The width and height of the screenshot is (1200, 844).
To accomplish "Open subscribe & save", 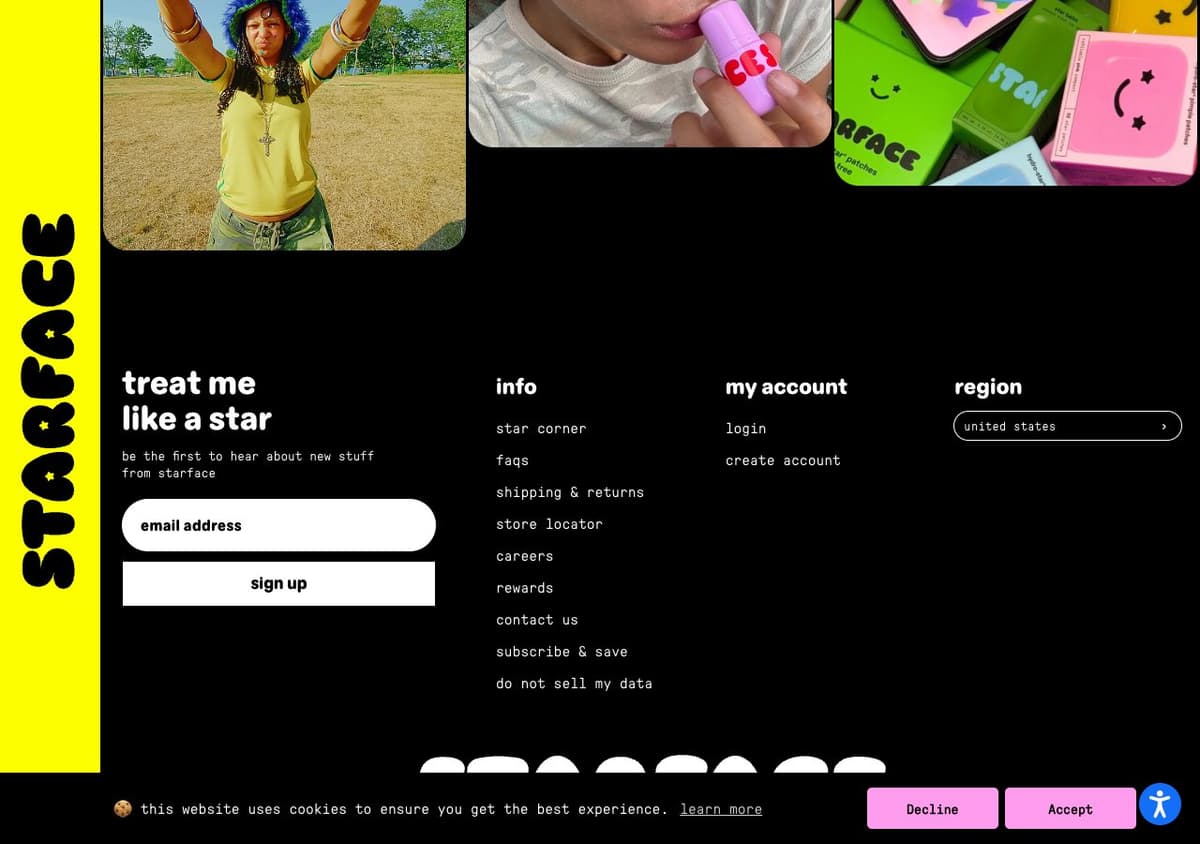I will tap(562, 652).
